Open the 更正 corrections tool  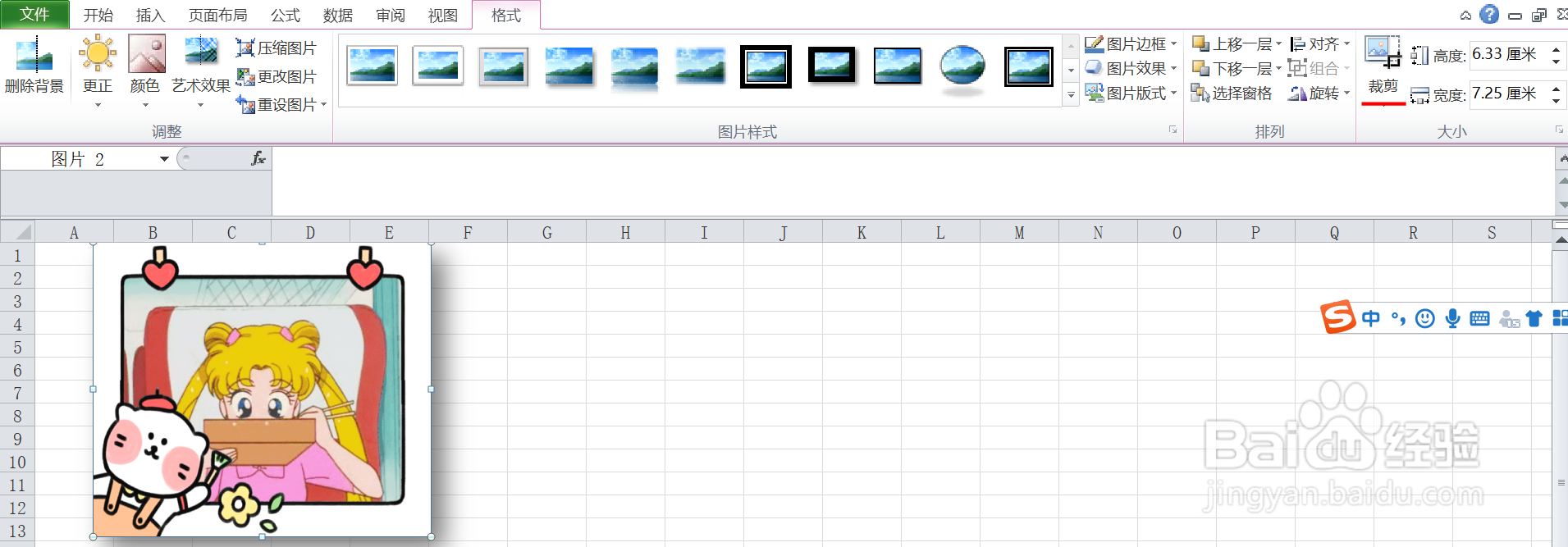coord(98,72)
